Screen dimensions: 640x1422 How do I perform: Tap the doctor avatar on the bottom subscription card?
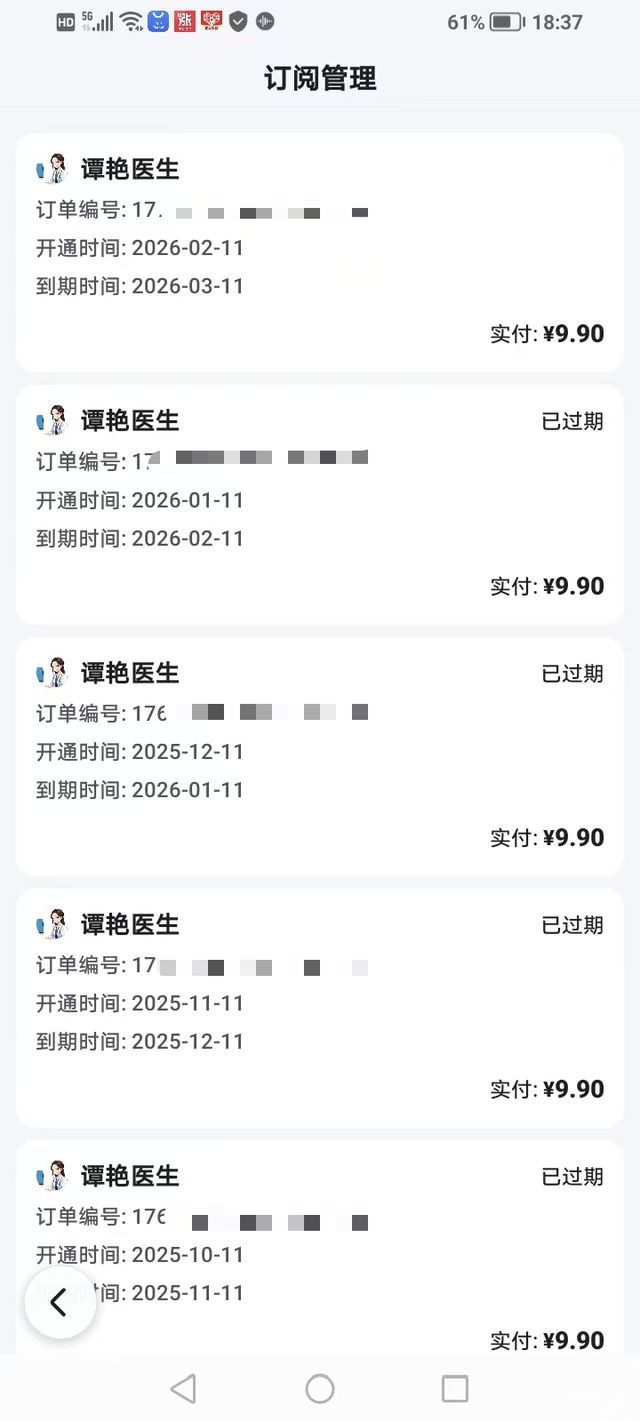(47, 1176)
